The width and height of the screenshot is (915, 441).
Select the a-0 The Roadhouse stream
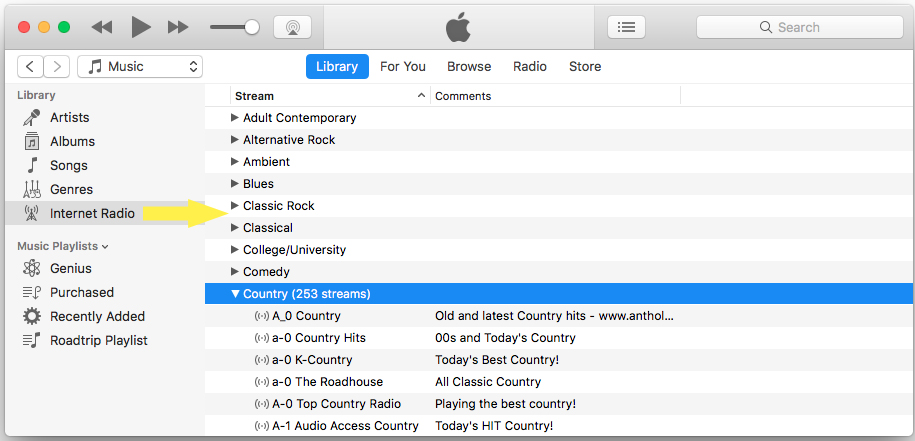(327, 382)
